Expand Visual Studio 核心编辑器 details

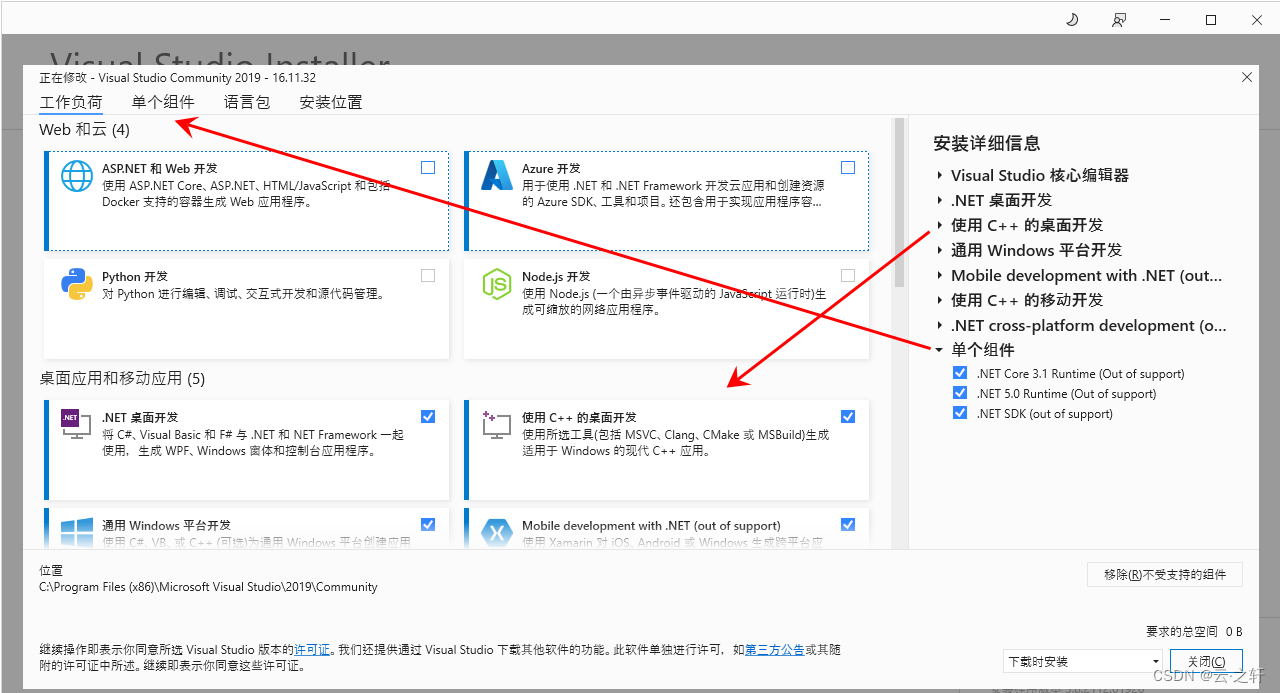click(938, 174)
